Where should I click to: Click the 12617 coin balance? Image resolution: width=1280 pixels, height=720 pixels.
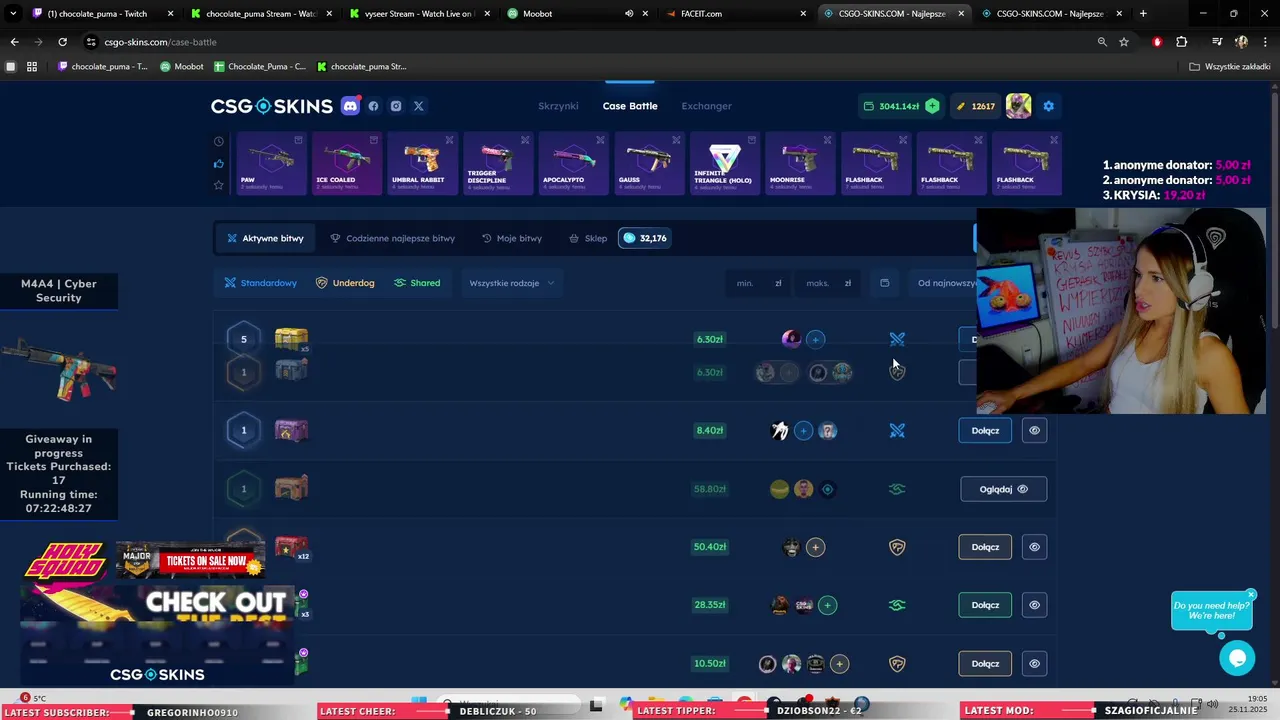pyautogui.click(x=975, y=106)
